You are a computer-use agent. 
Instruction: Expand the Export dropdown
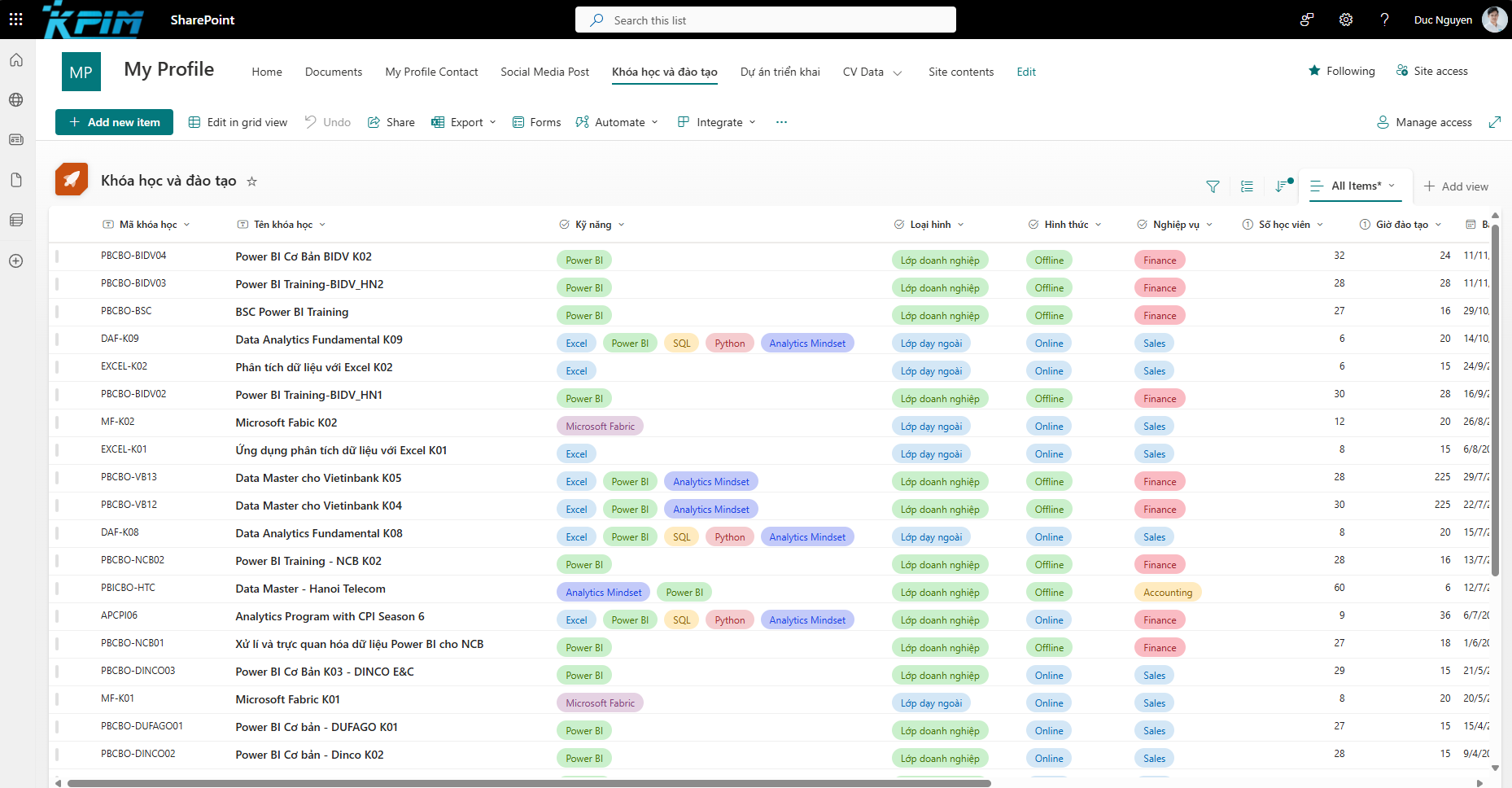coord(492,122)
